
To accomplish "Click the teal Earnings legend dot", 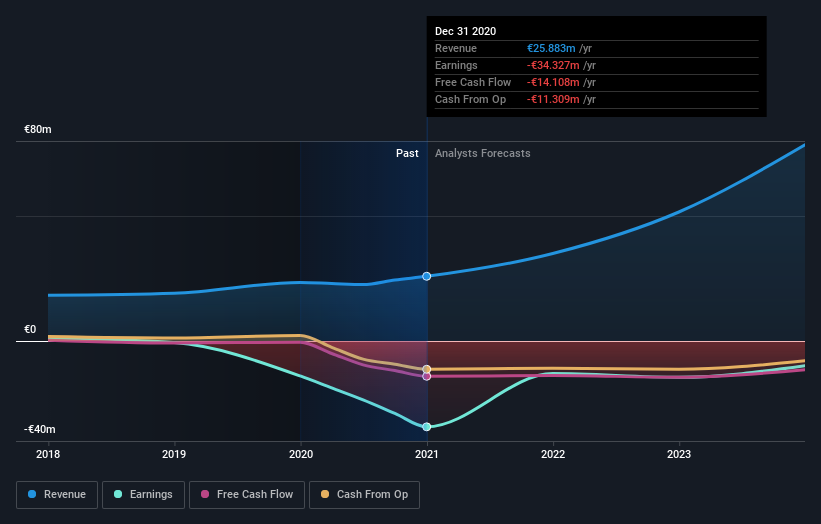I will pos(118,494).
